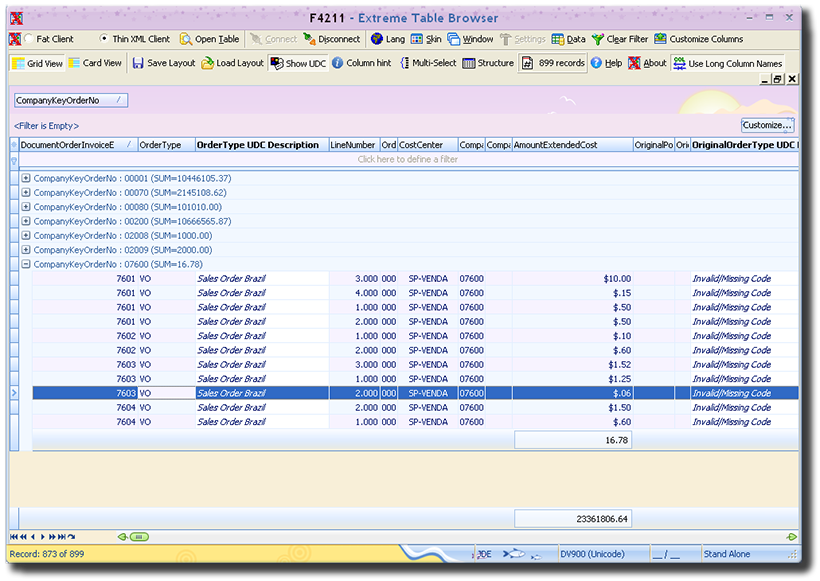Toggle Multi-Select mode

pos(428,63)
